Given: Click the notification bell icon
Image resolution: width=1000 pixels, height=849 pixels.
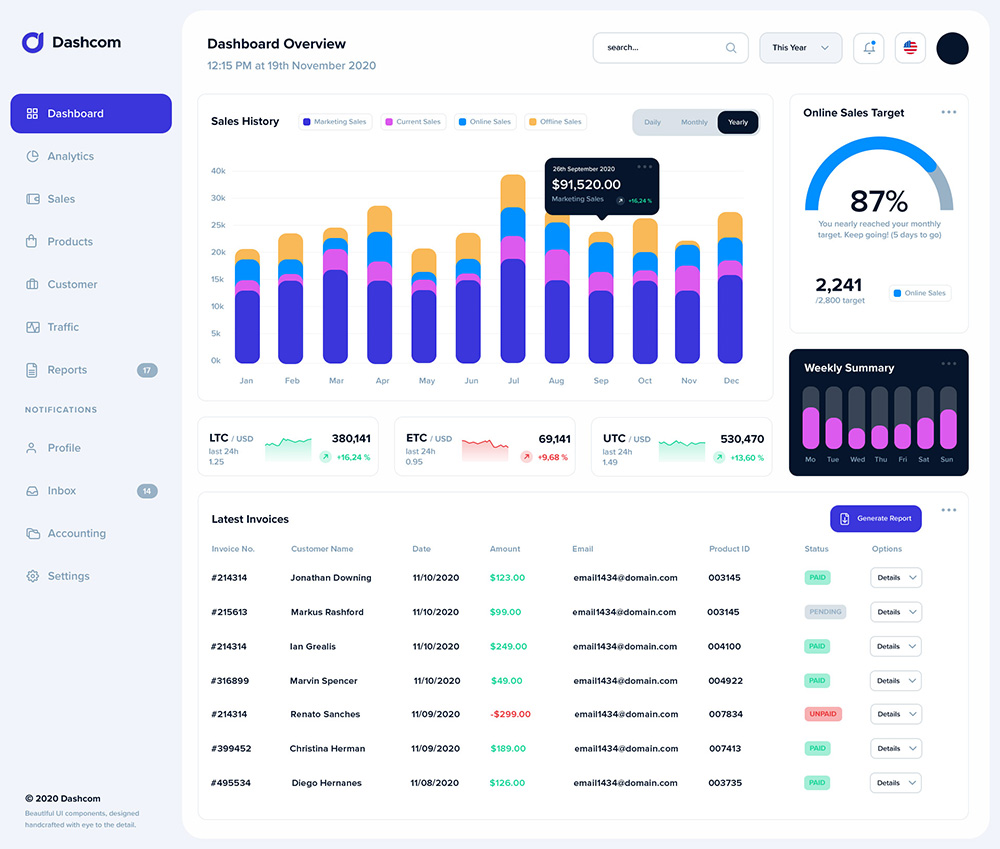Looking at the screenshot, I should 868,48.
